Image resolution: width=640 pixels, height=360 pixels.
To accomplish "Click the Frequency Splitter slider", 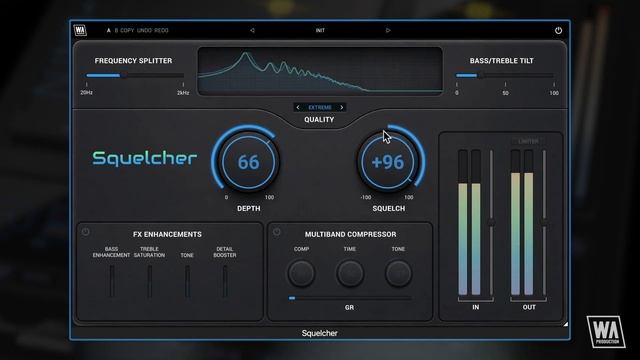I will 135,76.
